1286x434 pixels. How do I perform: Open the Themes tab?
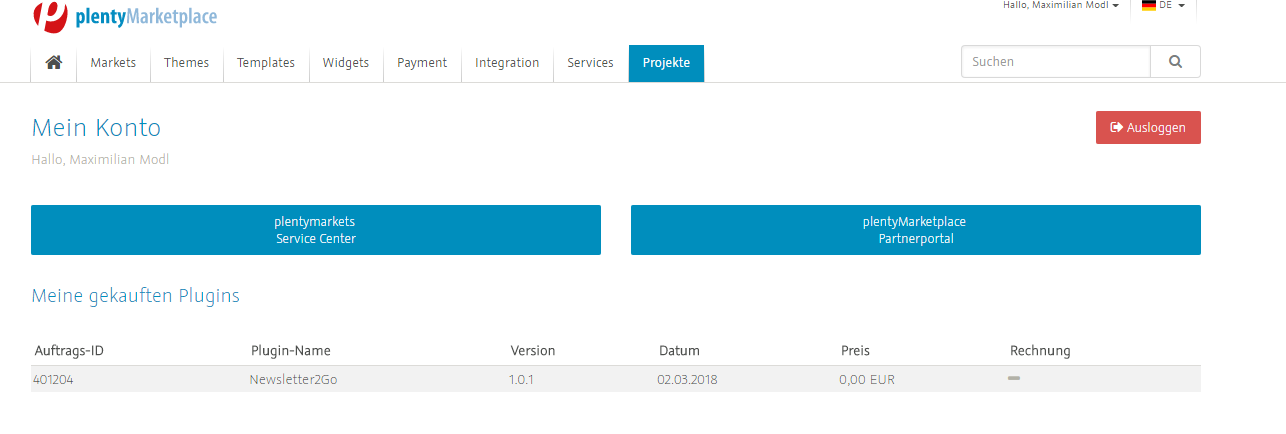[186, 62]
